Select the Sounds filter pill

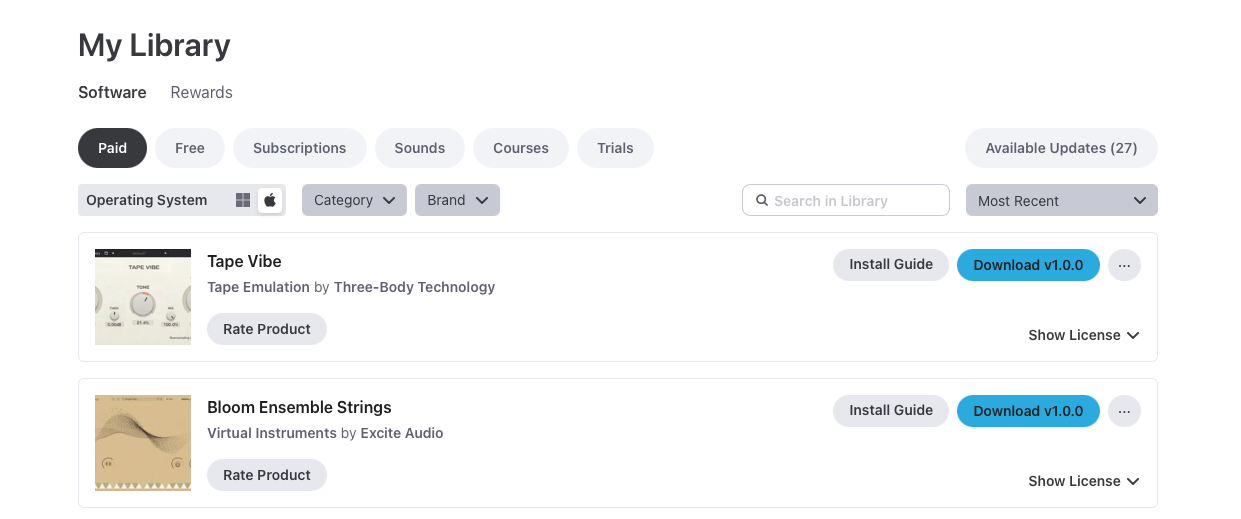tap(419, 148)
